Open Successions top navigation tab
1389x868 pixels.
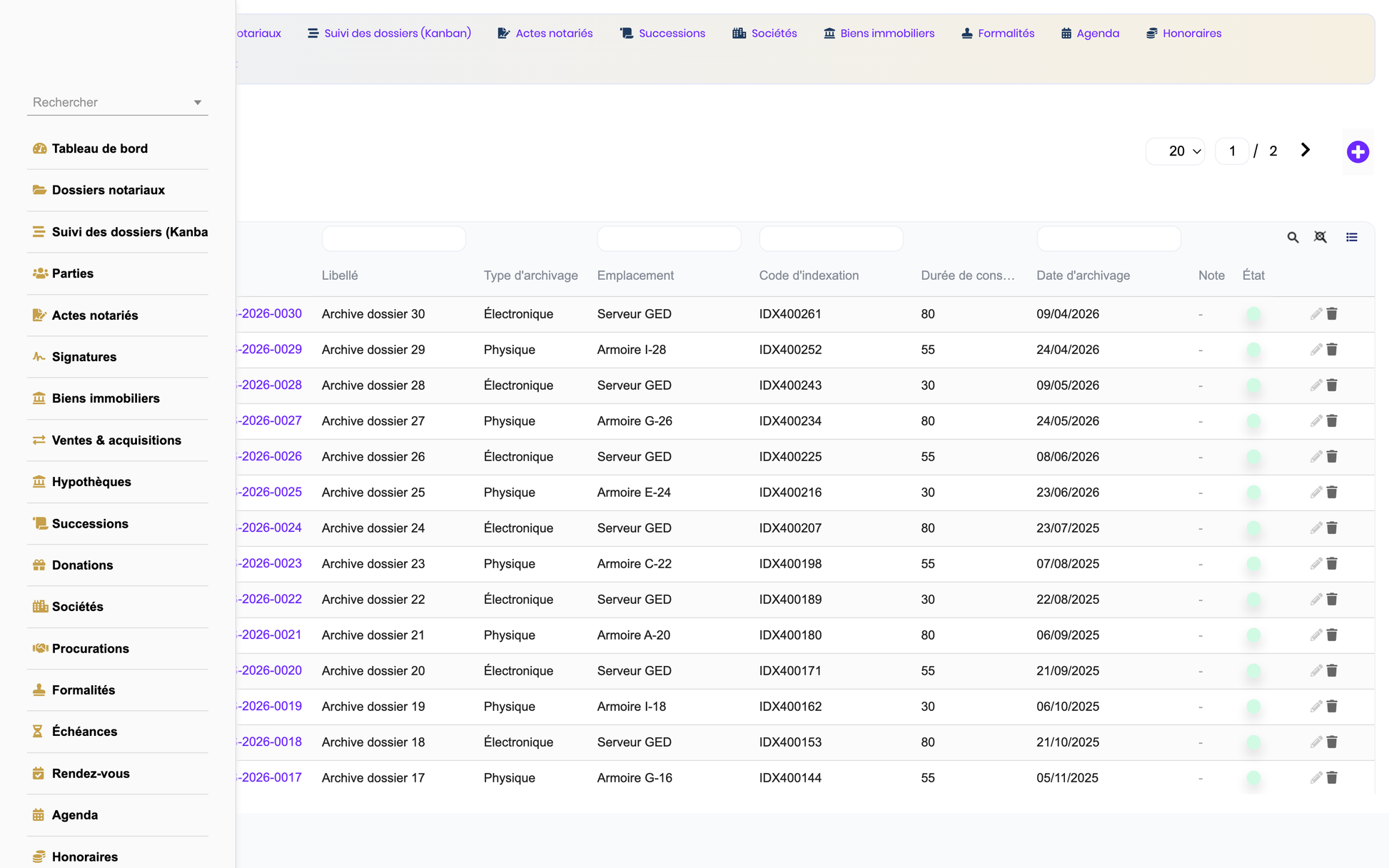(662, 34)
